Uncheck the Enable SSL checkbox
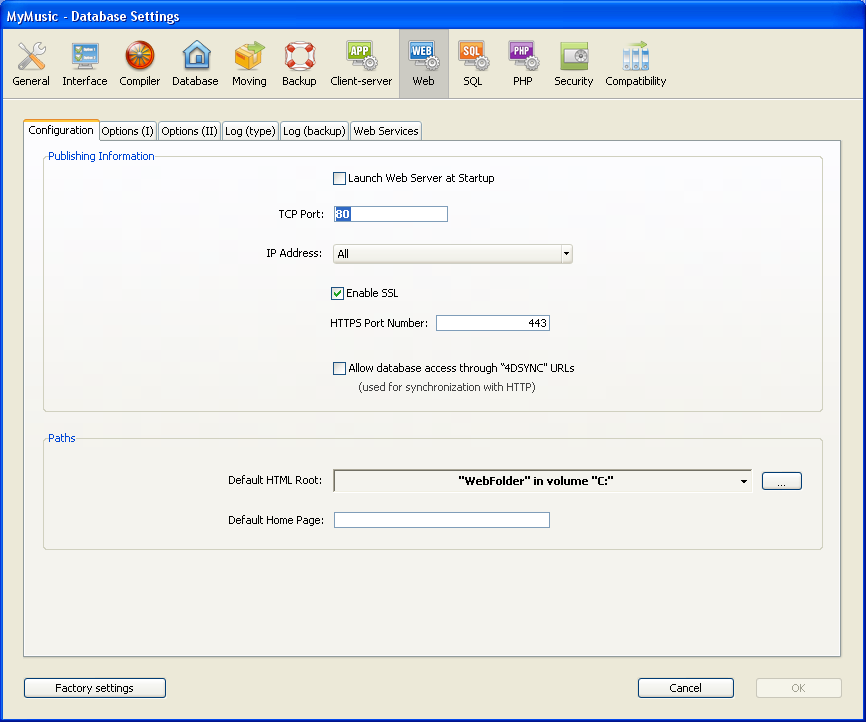Viewport: 866px width, 722px height. click(x=339, y=294)
